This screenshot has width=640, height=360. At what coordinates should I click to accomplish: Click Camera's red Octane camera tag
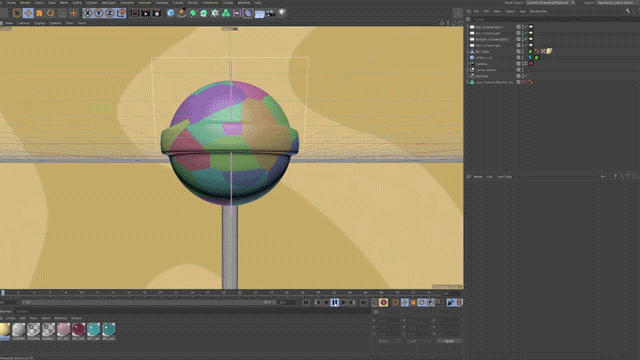[x=531, y=64]
